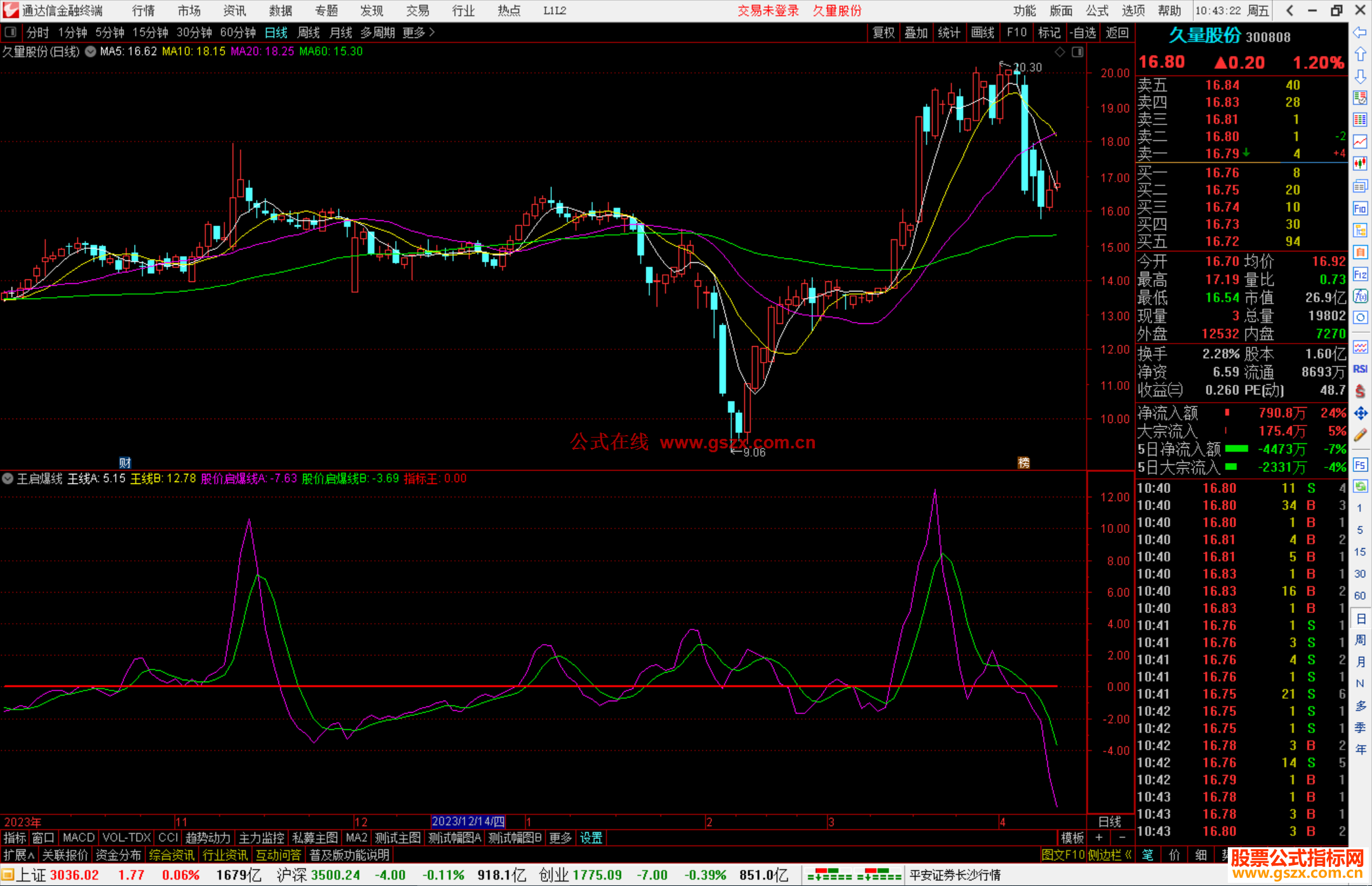Open the F12 sidebar icon

pyautogui.click(x=1360, y=274)
